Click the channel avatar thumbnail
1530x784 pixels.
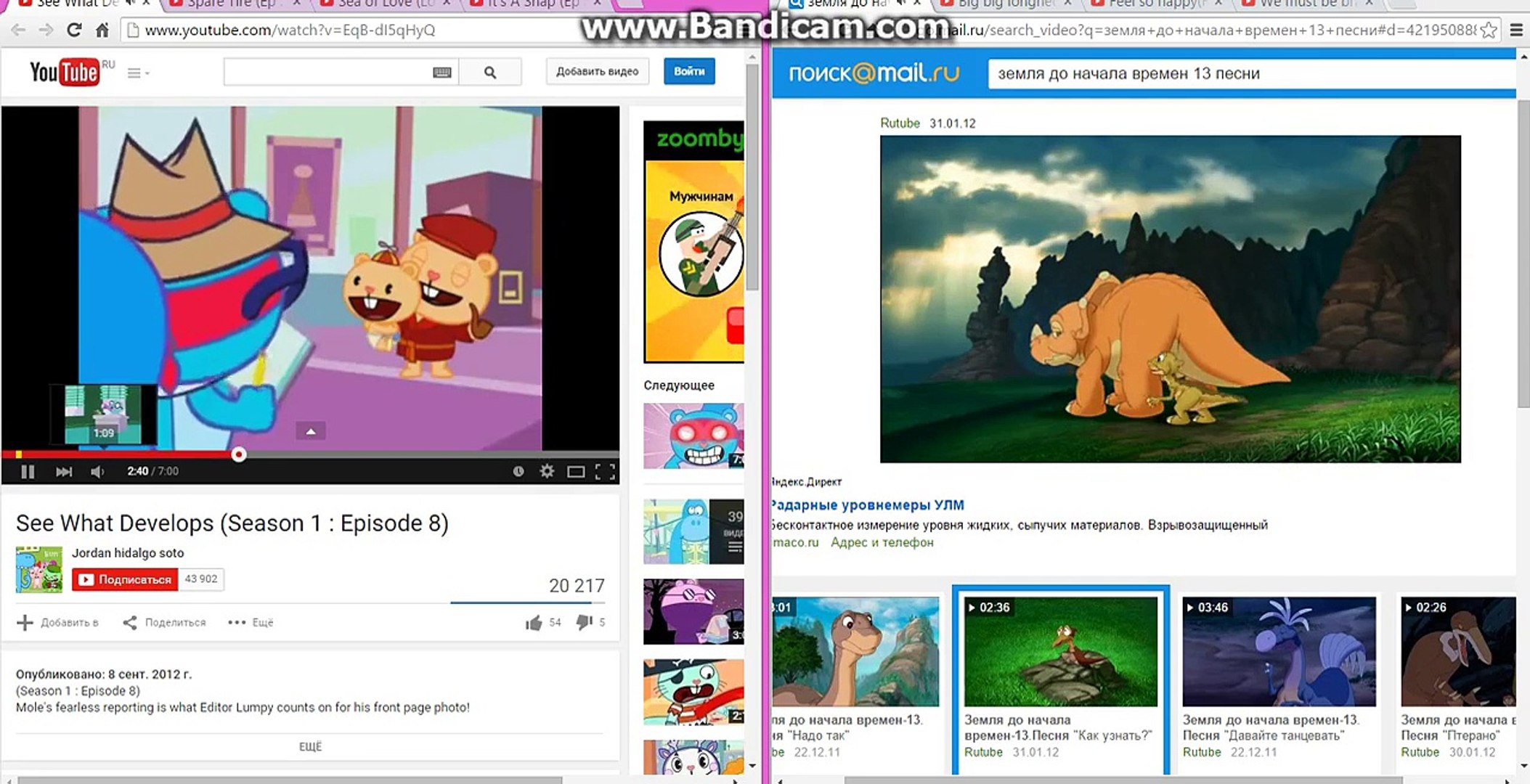point(39,569)
